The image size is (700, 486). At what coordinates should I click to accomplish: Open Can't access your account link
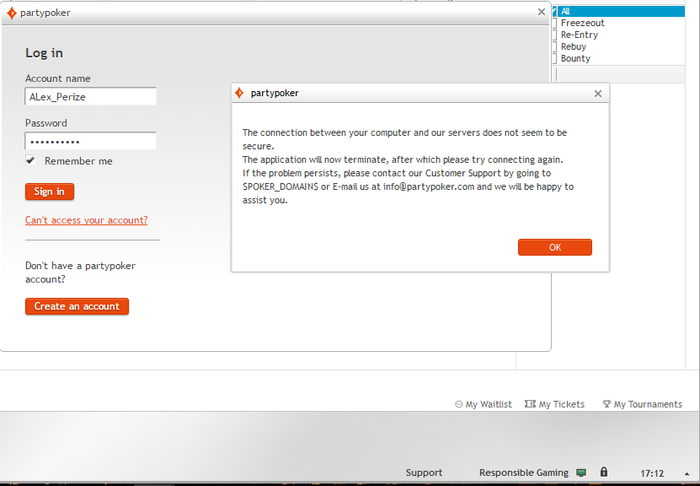(x=86, y=220)
